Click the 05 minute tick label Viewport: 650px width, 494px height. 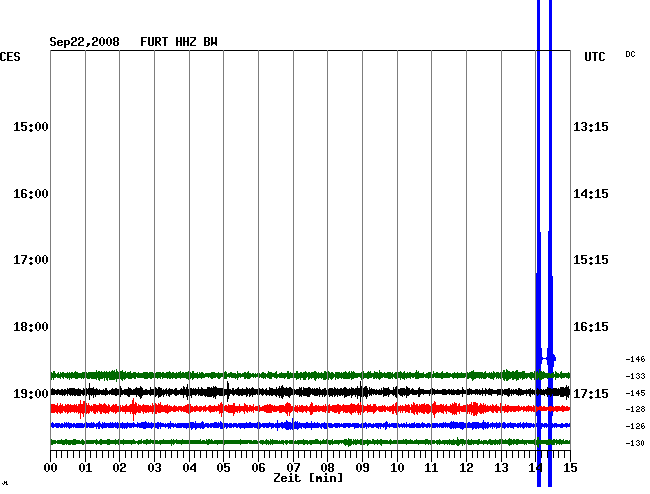tap(223, 467)
